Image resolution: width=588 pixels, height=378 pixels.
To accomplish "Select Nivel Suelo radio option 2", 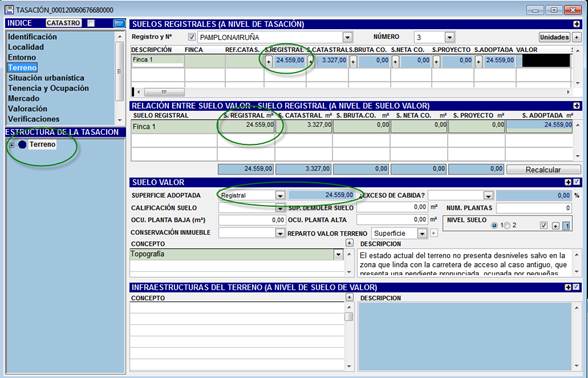I will click(508, 225).
